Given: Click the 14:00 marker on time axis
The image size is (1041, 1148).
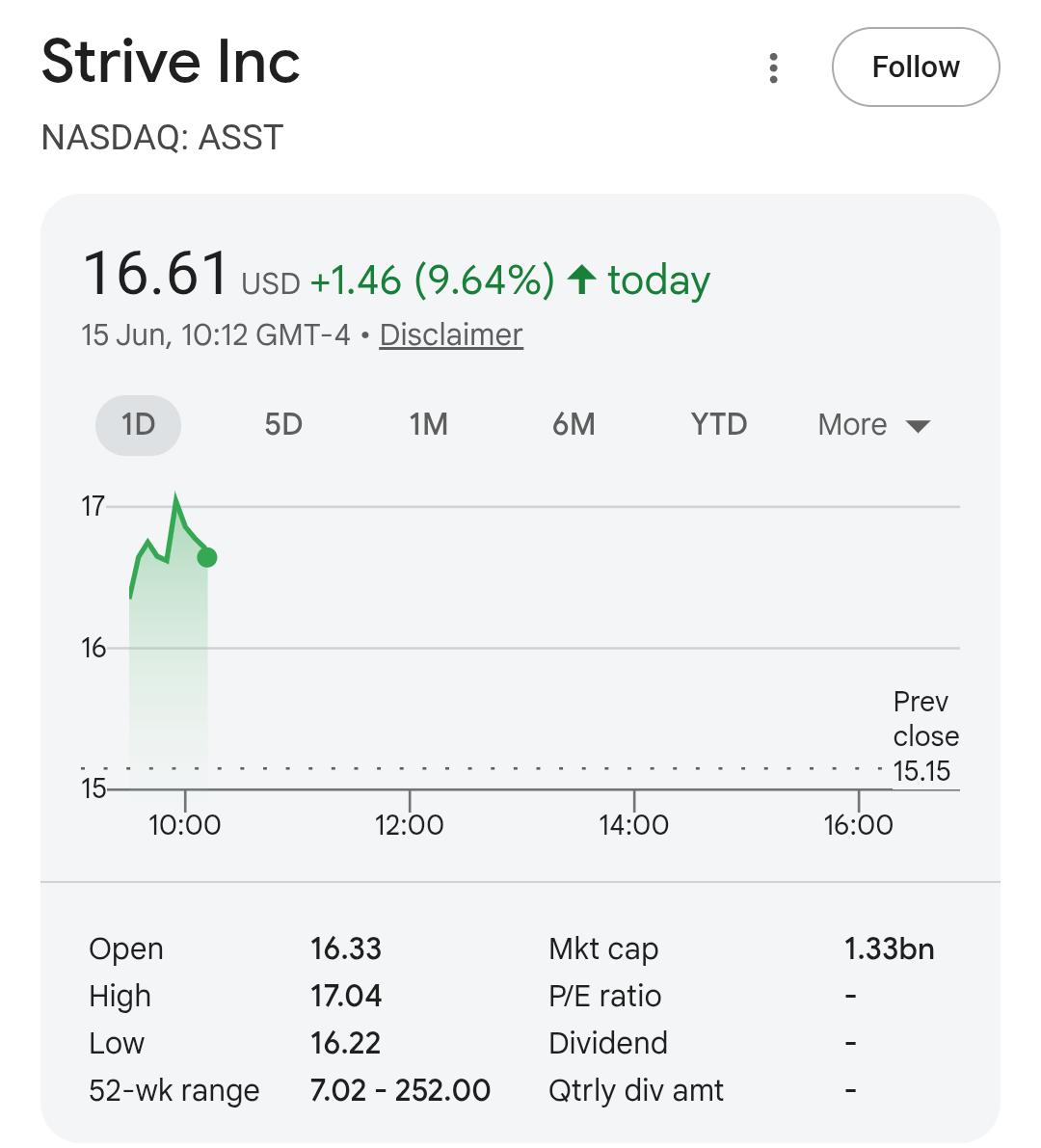Looking at the screenshot, I should click(x=634, y=824).
